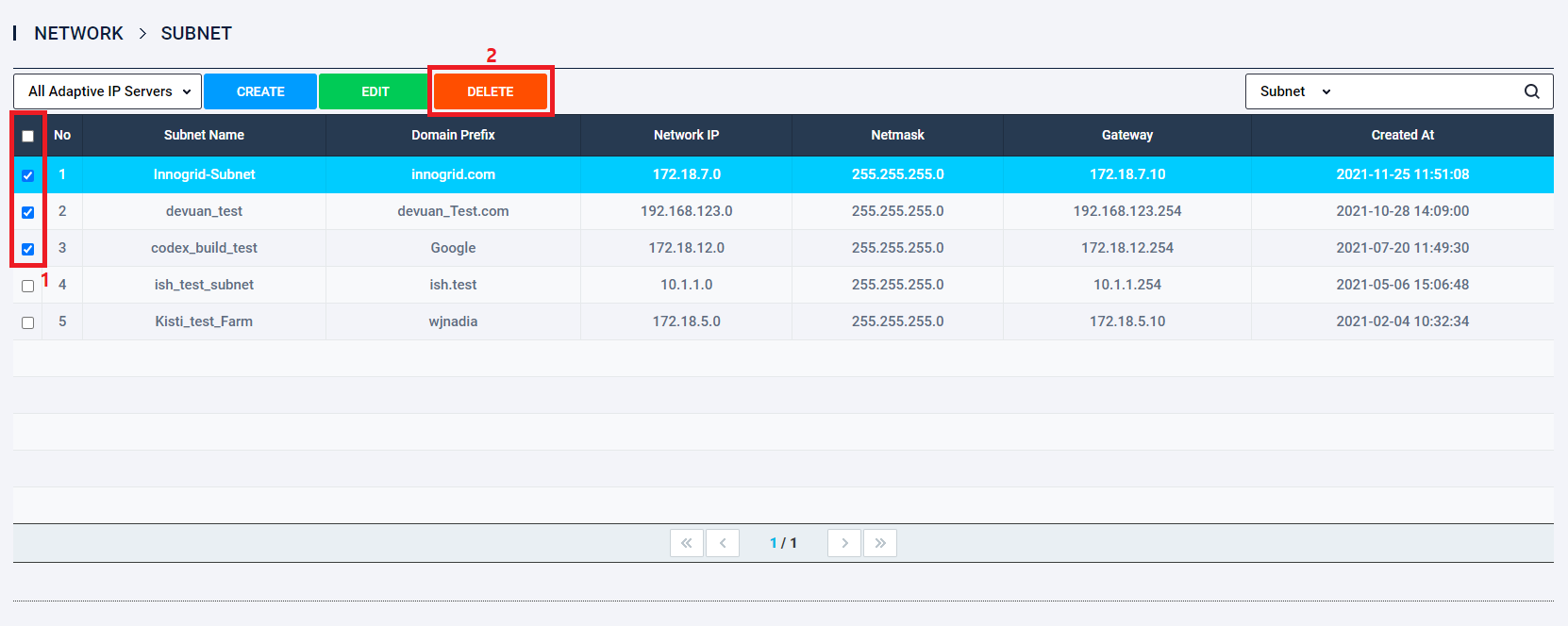Click the Gateway column header
The width and height of the screenshot is (1568, 626).
1127,135
